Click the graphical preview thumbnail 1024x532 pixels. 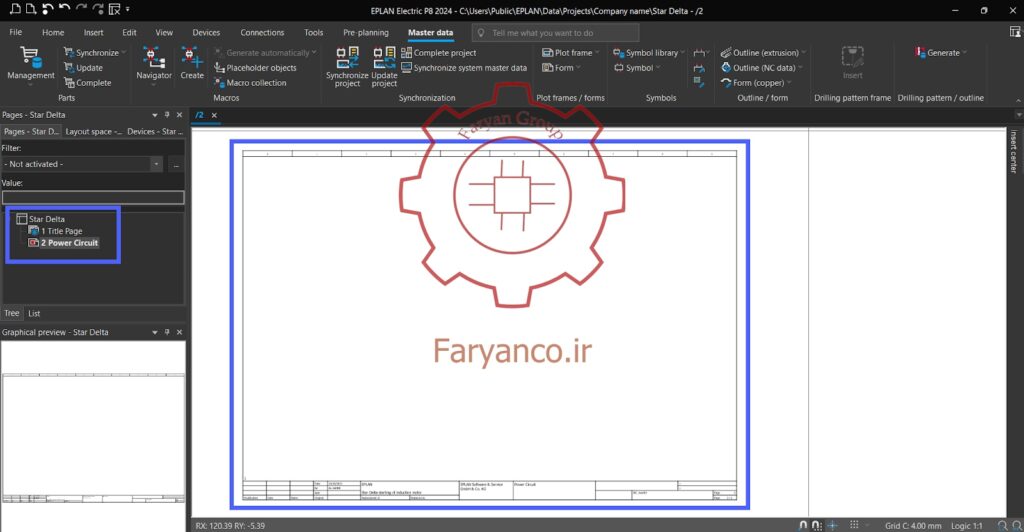[x=93, y=437]
